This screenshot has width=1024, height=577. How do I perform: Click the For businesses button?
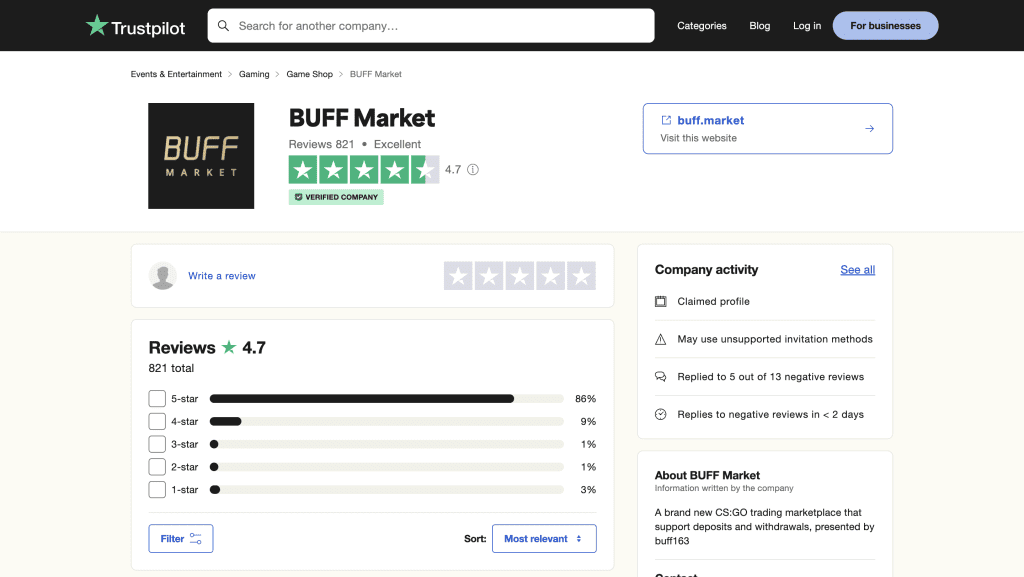[x=885, y=25]
